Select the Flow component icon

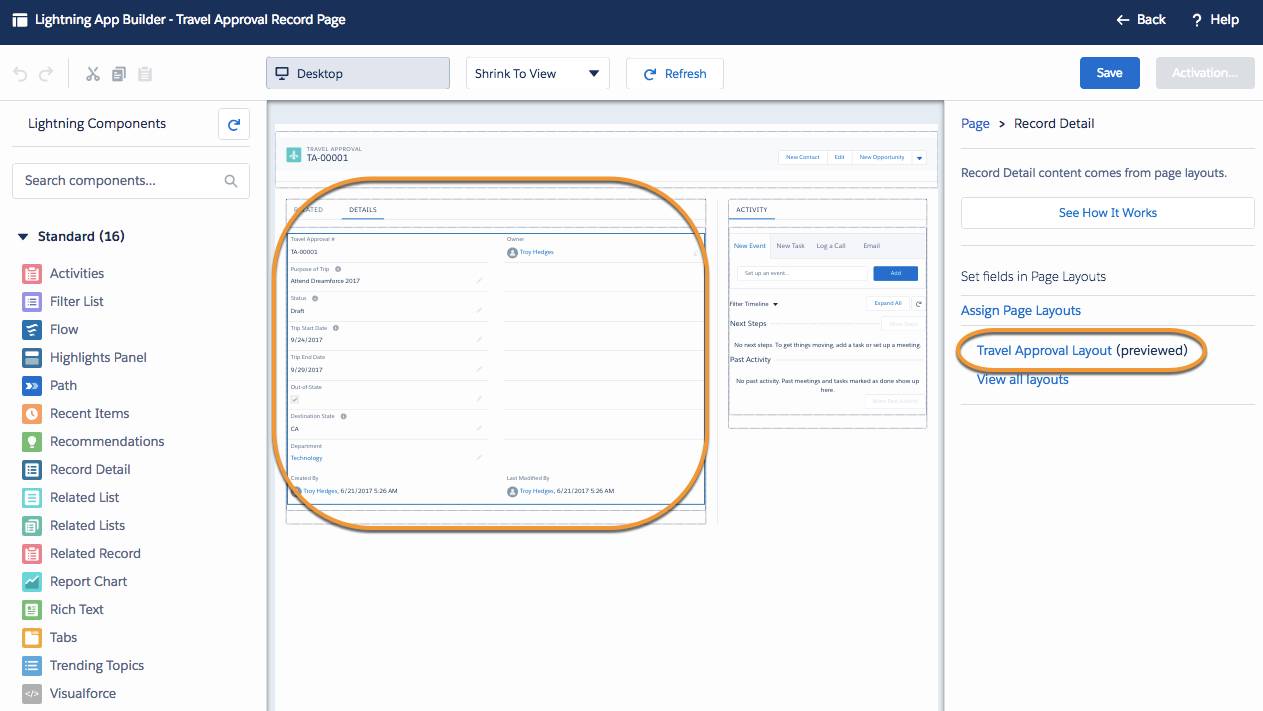click(32, 329)
